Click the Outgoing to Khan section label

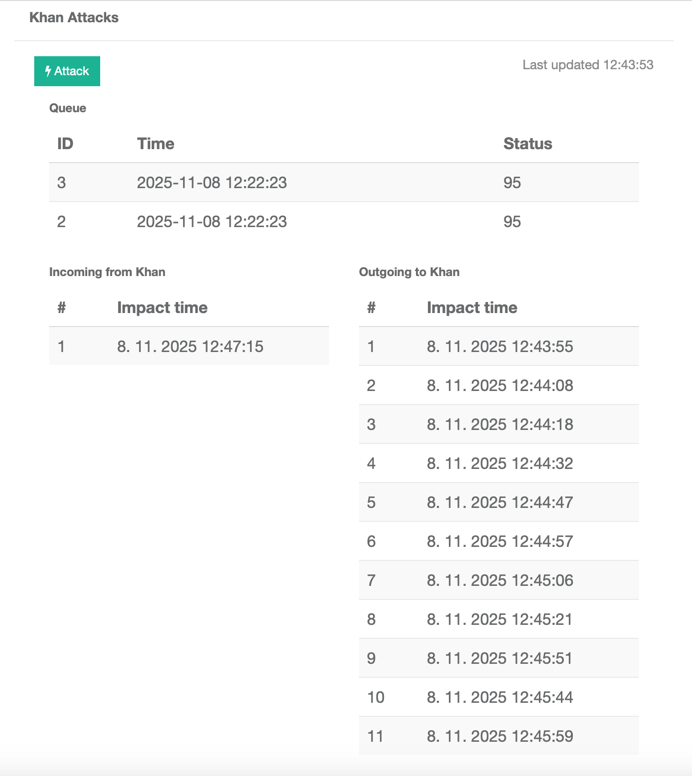click(x=409, y=272)
